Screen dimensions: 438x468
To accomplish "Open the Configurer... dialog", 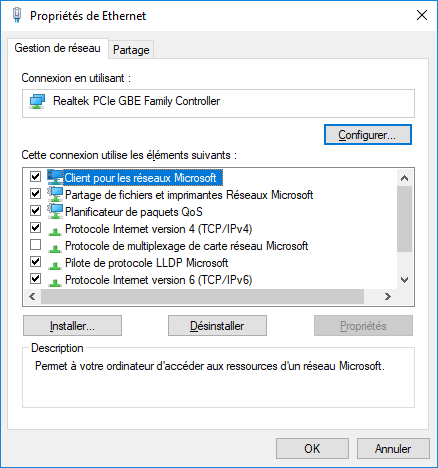I will pos(368,135).
